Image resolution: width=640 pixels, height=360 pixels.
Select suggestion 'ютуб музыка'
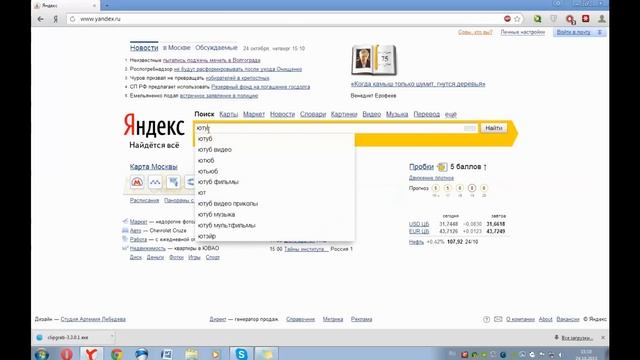(x=216, y=214)
